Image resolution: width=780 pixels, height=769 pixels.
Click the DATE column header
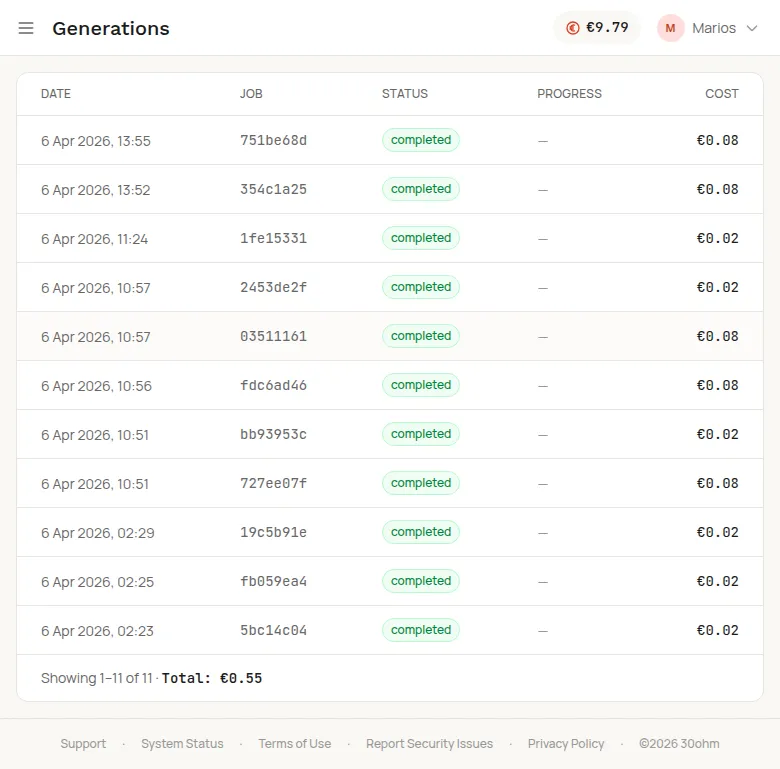point(56,94)
